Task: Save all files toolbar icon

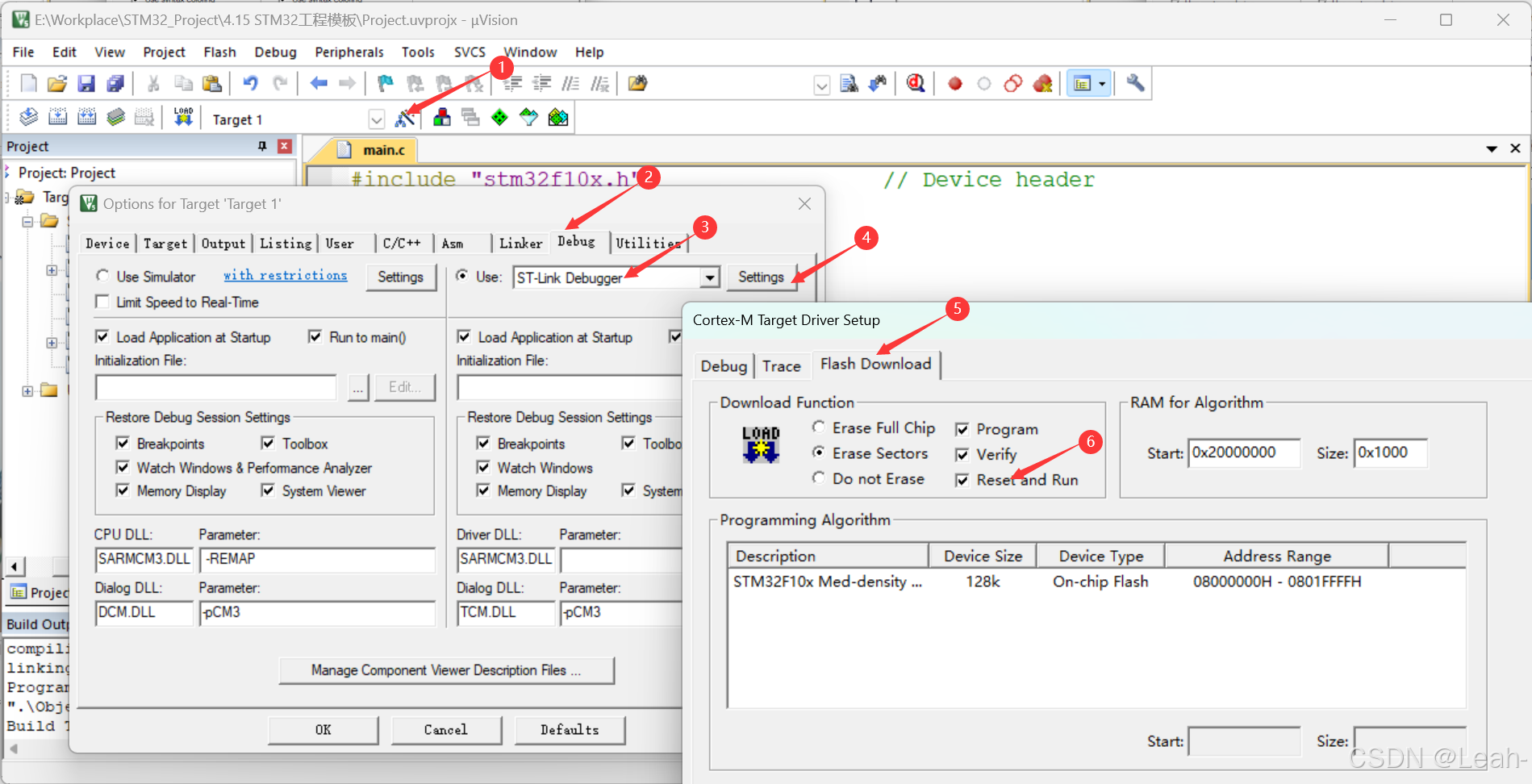Action: [115, 83]
